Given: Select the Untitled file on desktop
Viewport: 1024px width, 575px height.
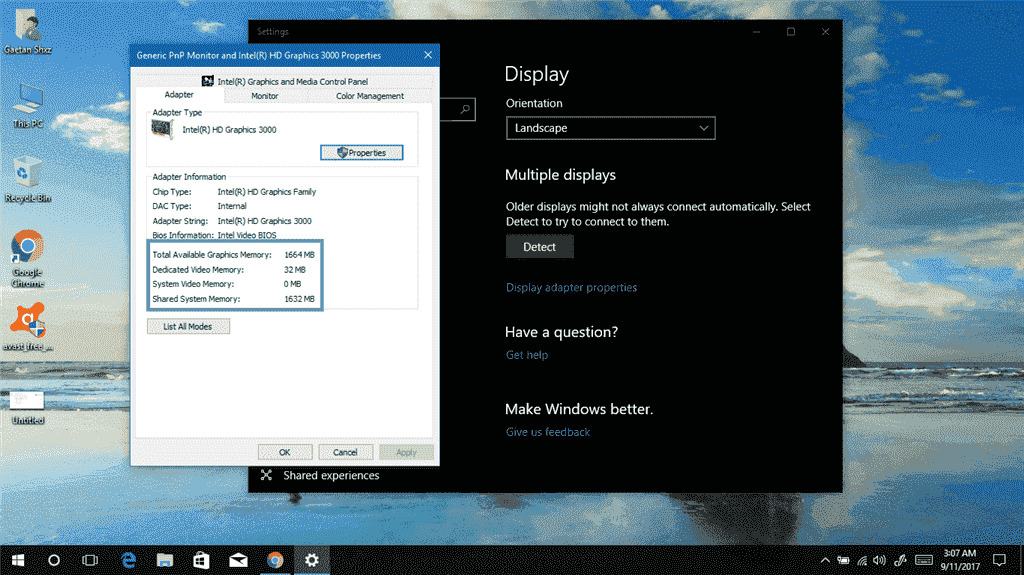Looking at the screenshot, I should coord(27,408).
